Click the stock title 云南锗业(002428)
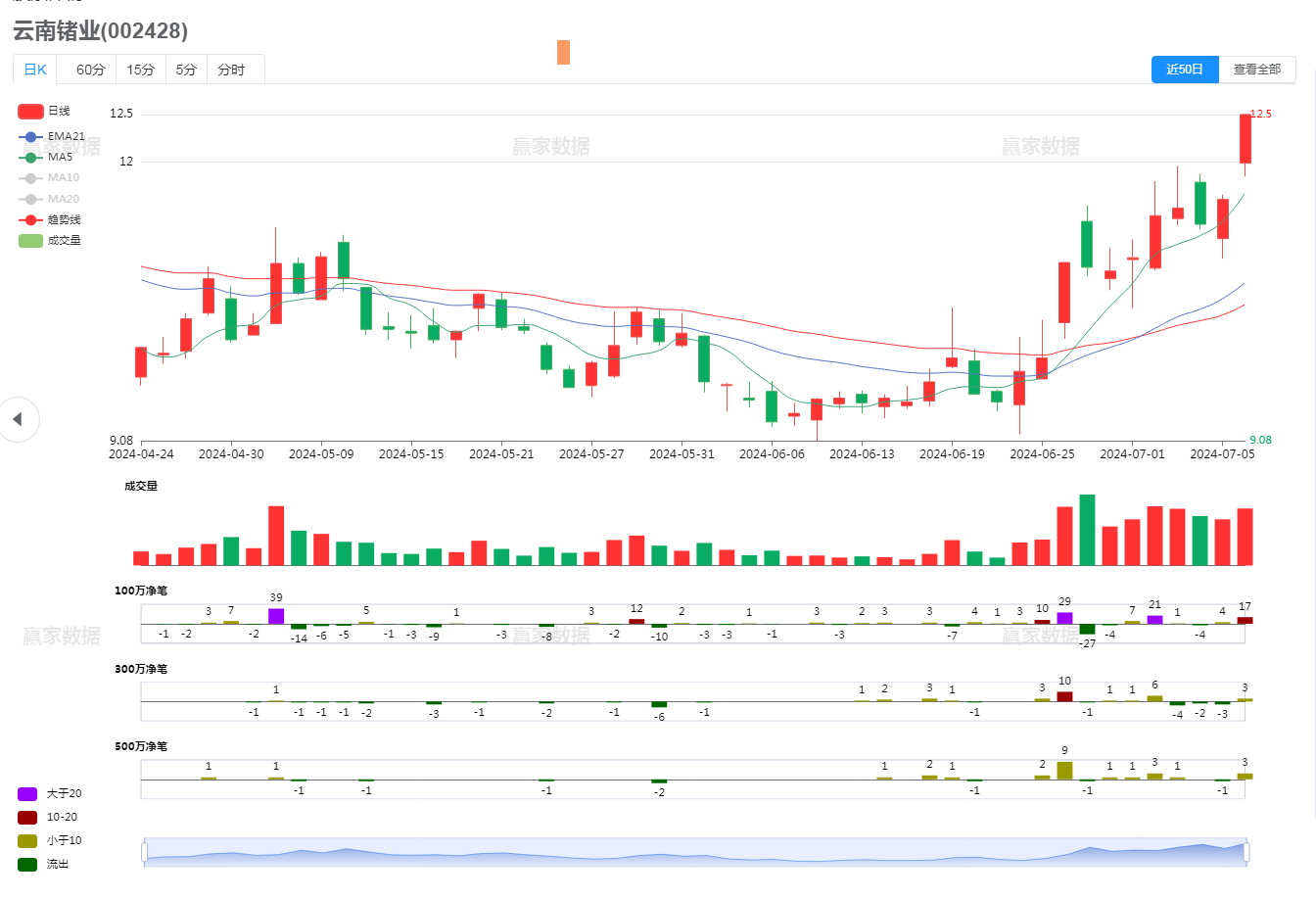 100,31
